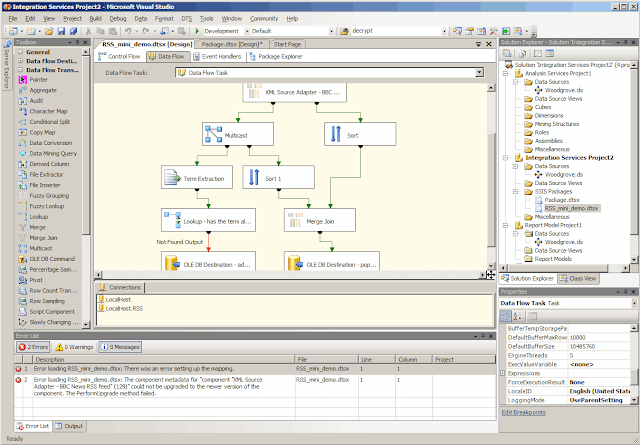The width and height of the screenshot is (640, 445).
Task: Collapse the SSIS Packages folder
Action: click(516, 191)
